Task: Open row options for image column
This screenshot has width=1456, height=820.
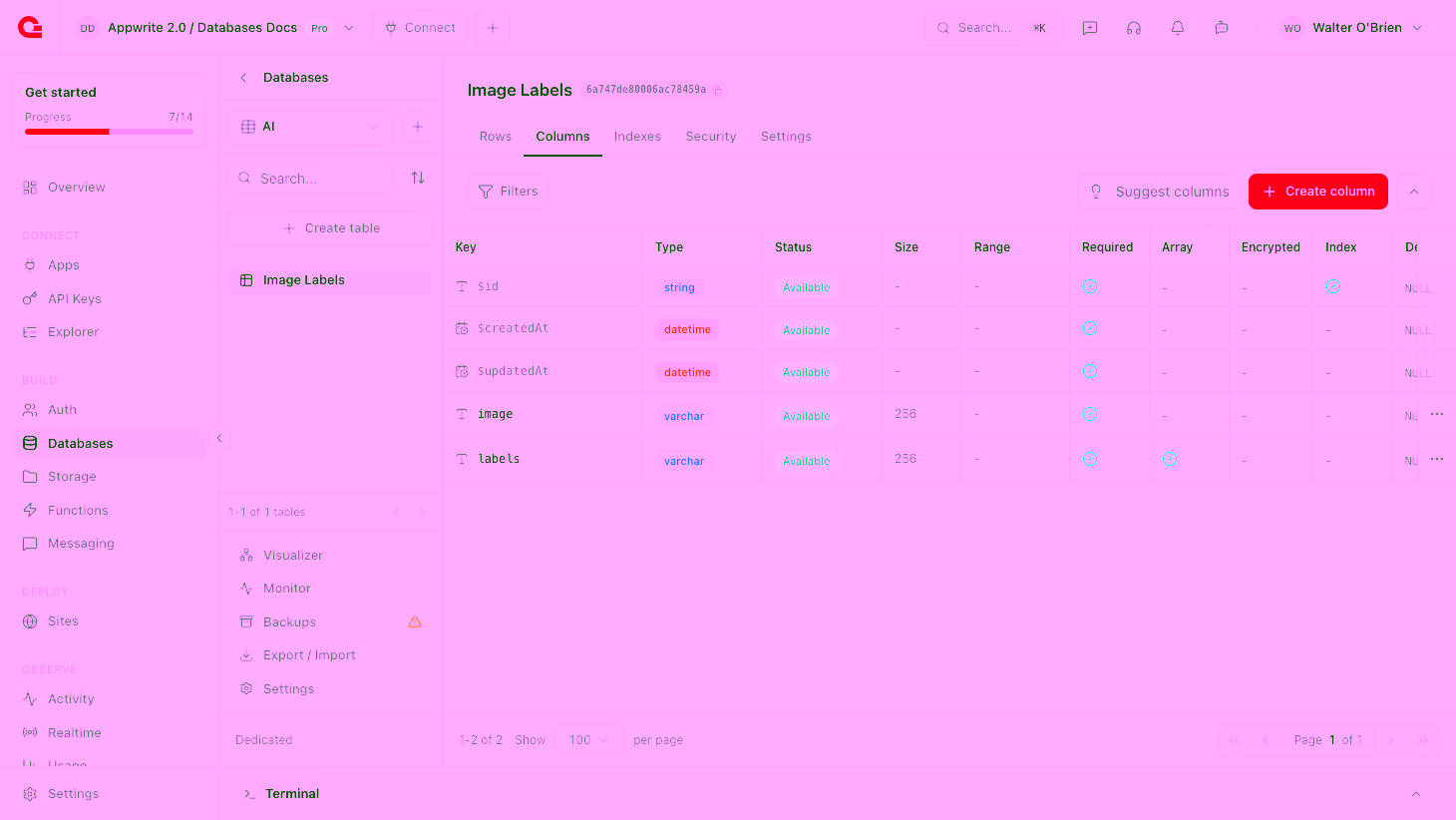Action: pyautogui.click(x=1437, y=414)
